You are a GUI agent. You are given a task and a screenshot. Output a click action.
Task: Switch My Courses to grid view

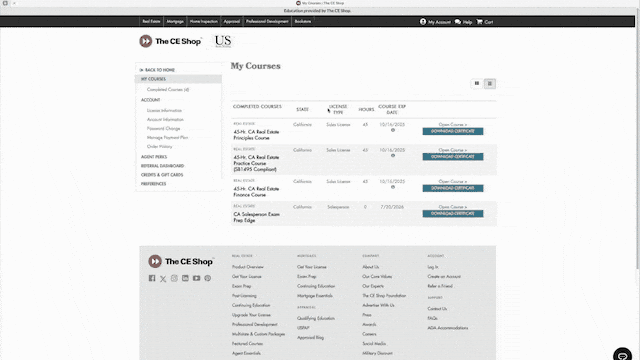tap(477, 83)
